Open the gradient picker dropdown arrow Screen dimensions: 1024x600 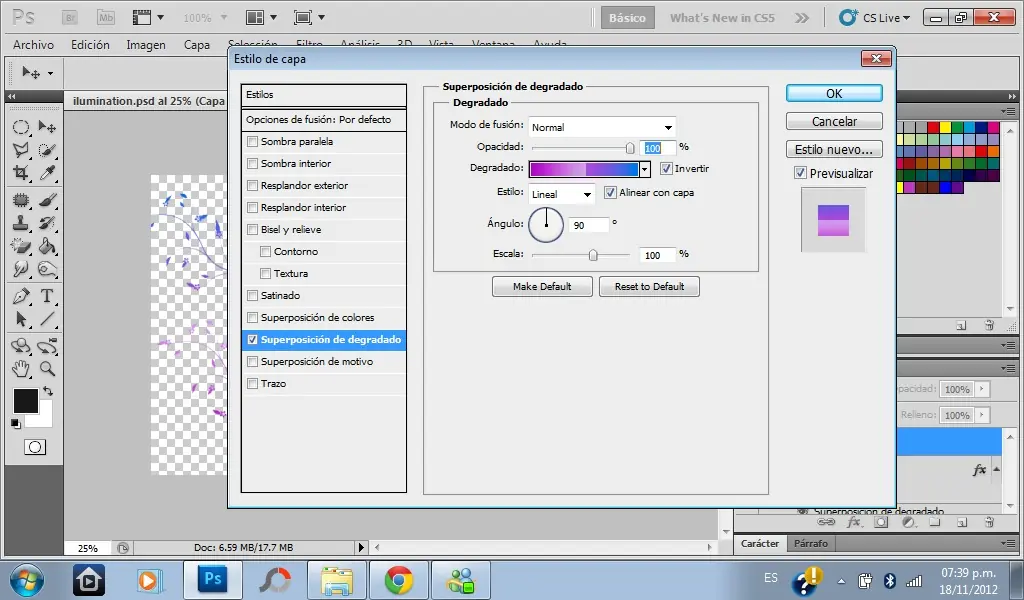tap(645, 170)
